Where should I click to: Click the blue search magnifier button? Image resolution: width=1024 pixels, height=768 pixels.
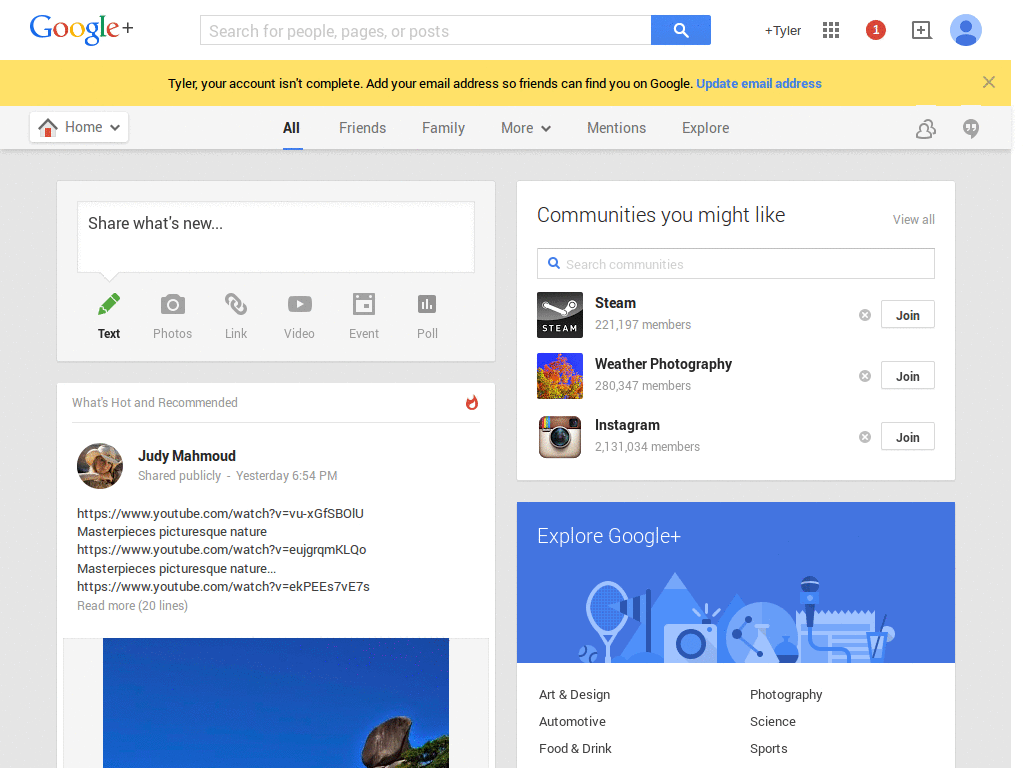[x=680, y=30]
